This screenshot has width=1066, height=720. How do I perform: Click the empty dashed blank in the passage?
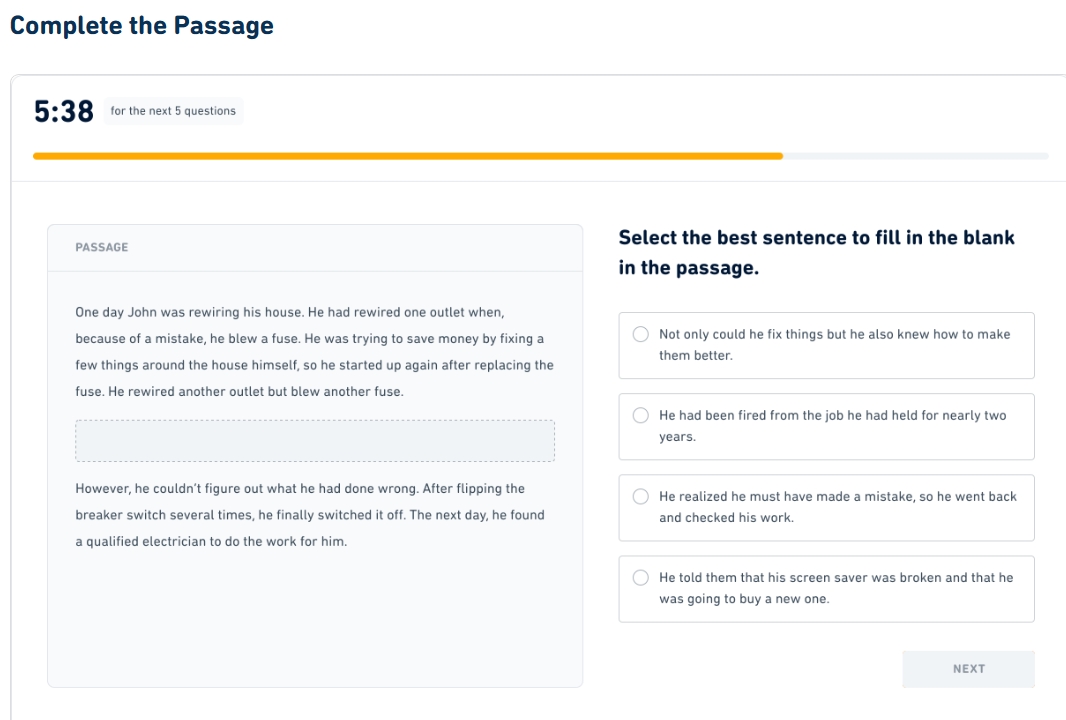tap(315, 441)
